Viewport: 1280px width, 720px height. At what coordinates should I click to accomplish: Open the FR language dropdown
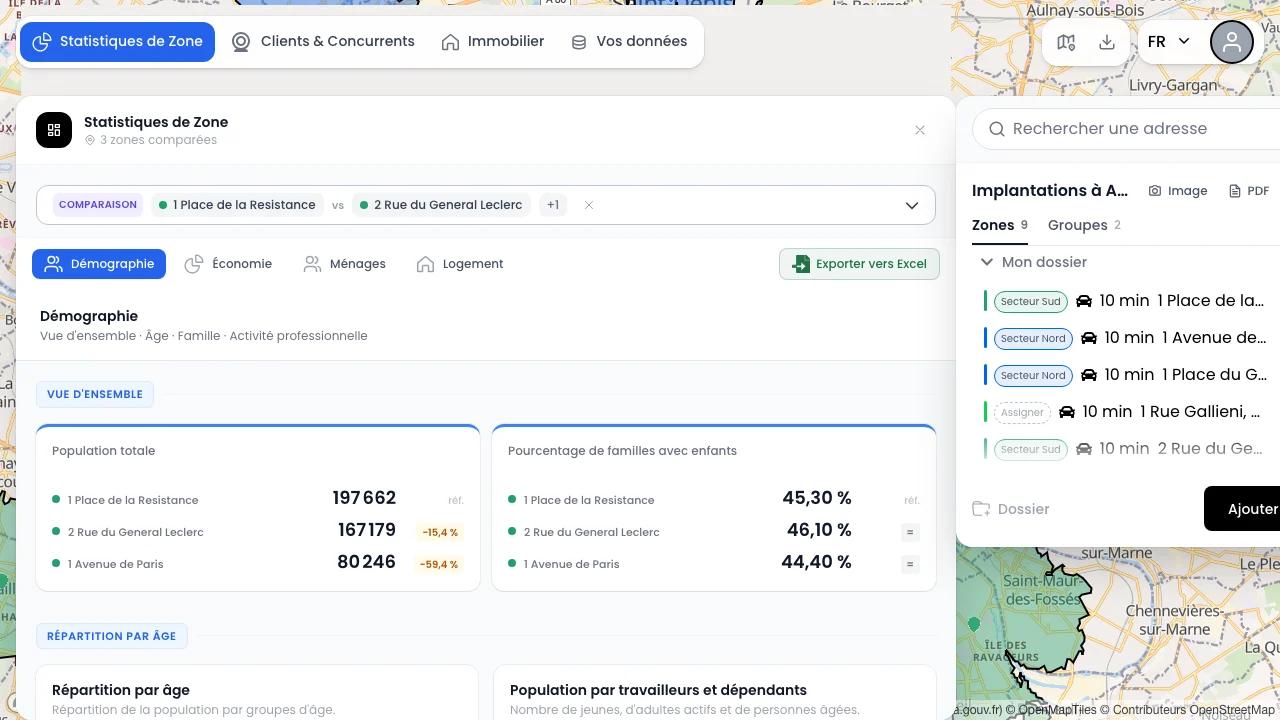pyautogui.click(x=1168, y=42)
